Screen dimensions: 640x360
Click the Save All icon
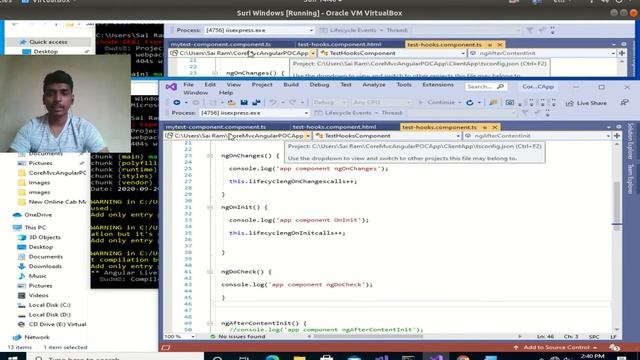click(x=256, y=102)
